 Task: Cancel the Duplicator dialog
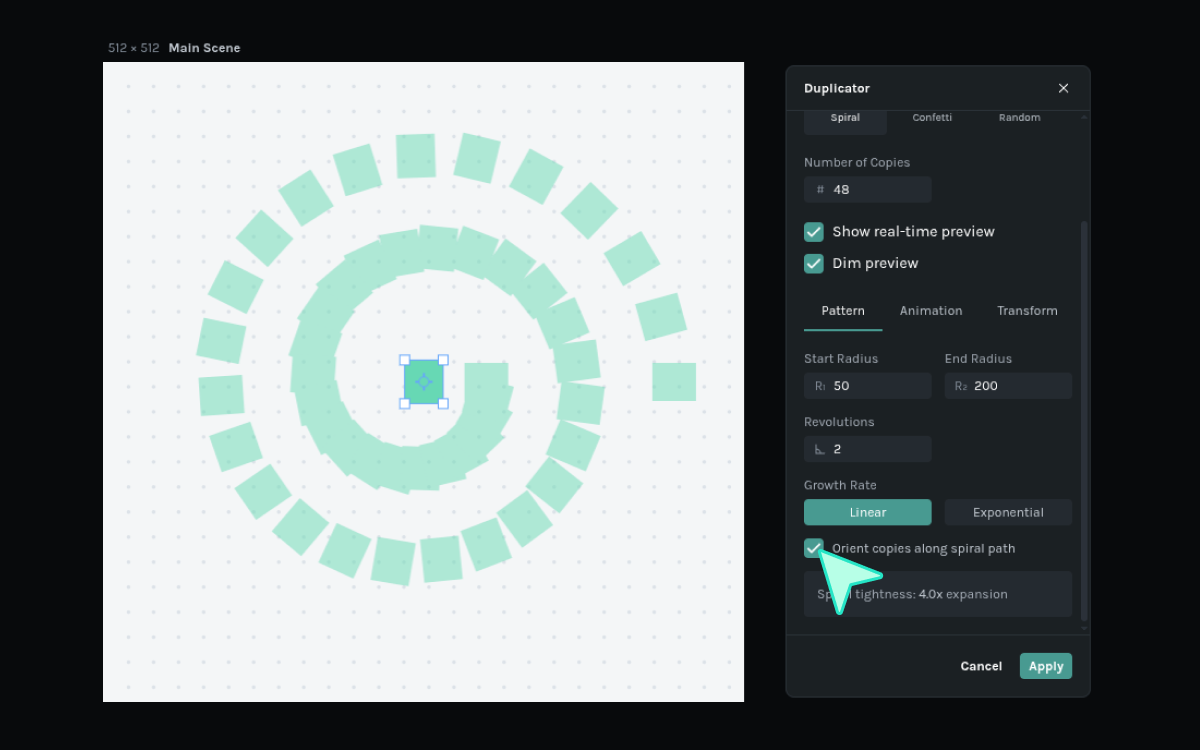[x=981, y=666]
